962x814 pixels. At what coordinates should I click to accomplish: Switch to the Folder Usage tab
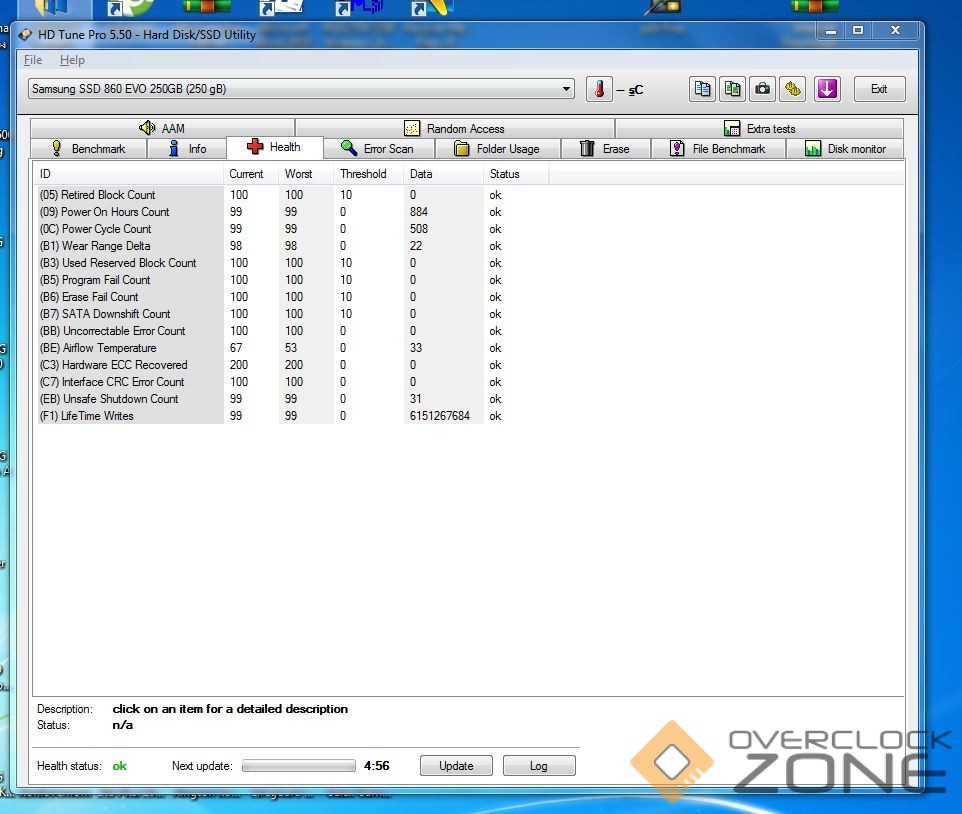coord(498,148)
